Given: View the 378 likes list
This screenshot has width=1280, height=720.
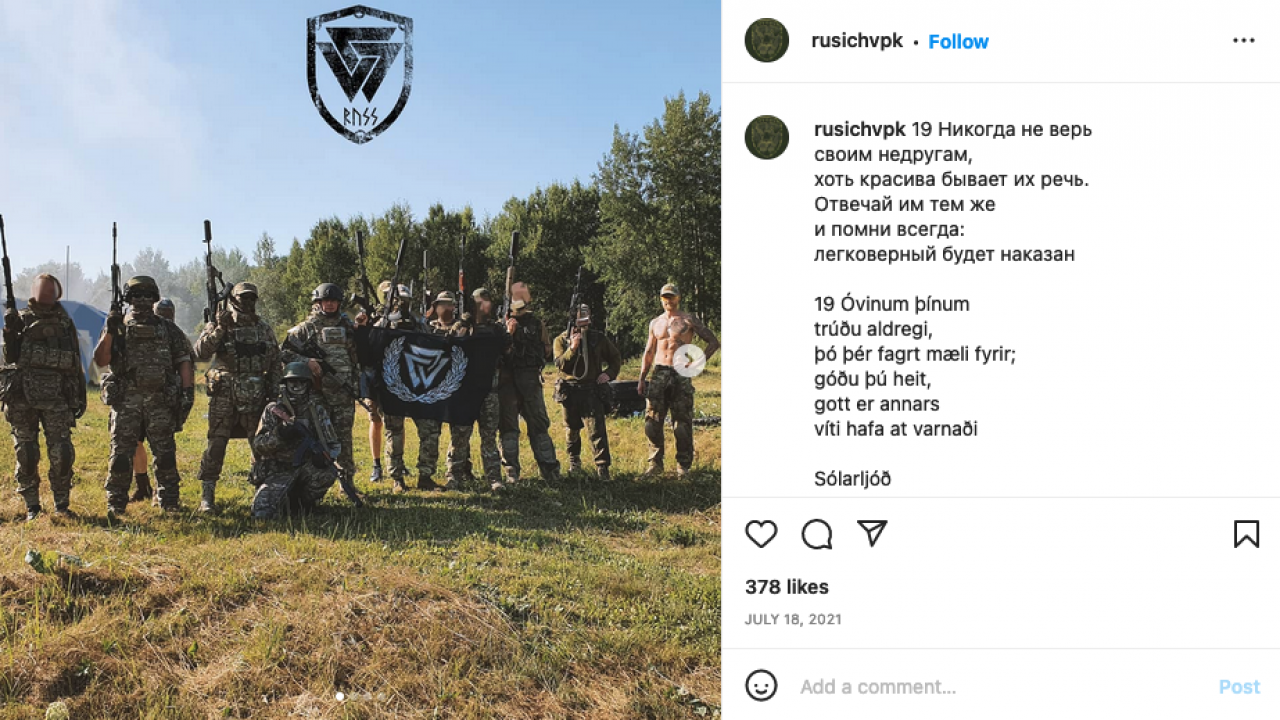Looking at the screenshot, I should coord(787,587).
